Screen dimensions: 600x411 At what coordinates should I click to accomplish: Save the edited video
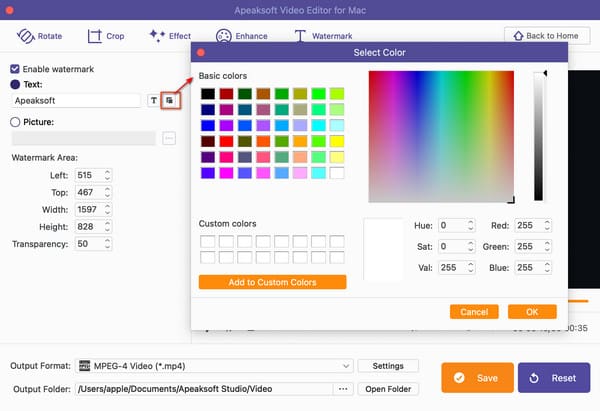tap(477, 378)
